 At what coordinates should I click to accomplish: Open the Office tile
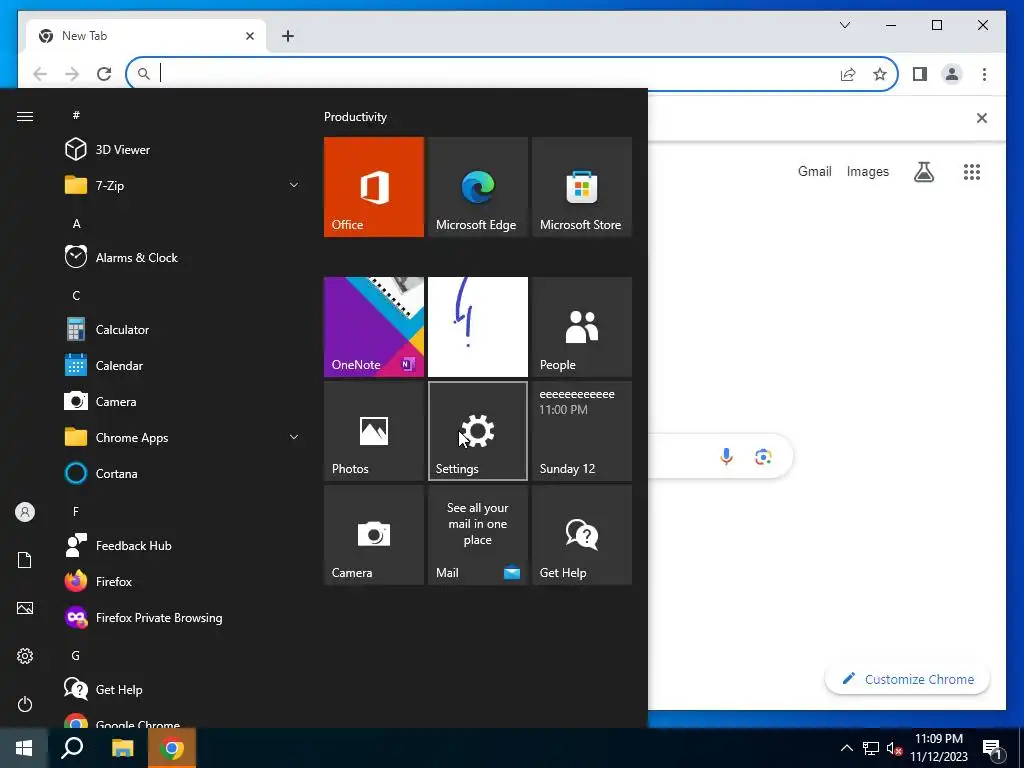point(374,187)
